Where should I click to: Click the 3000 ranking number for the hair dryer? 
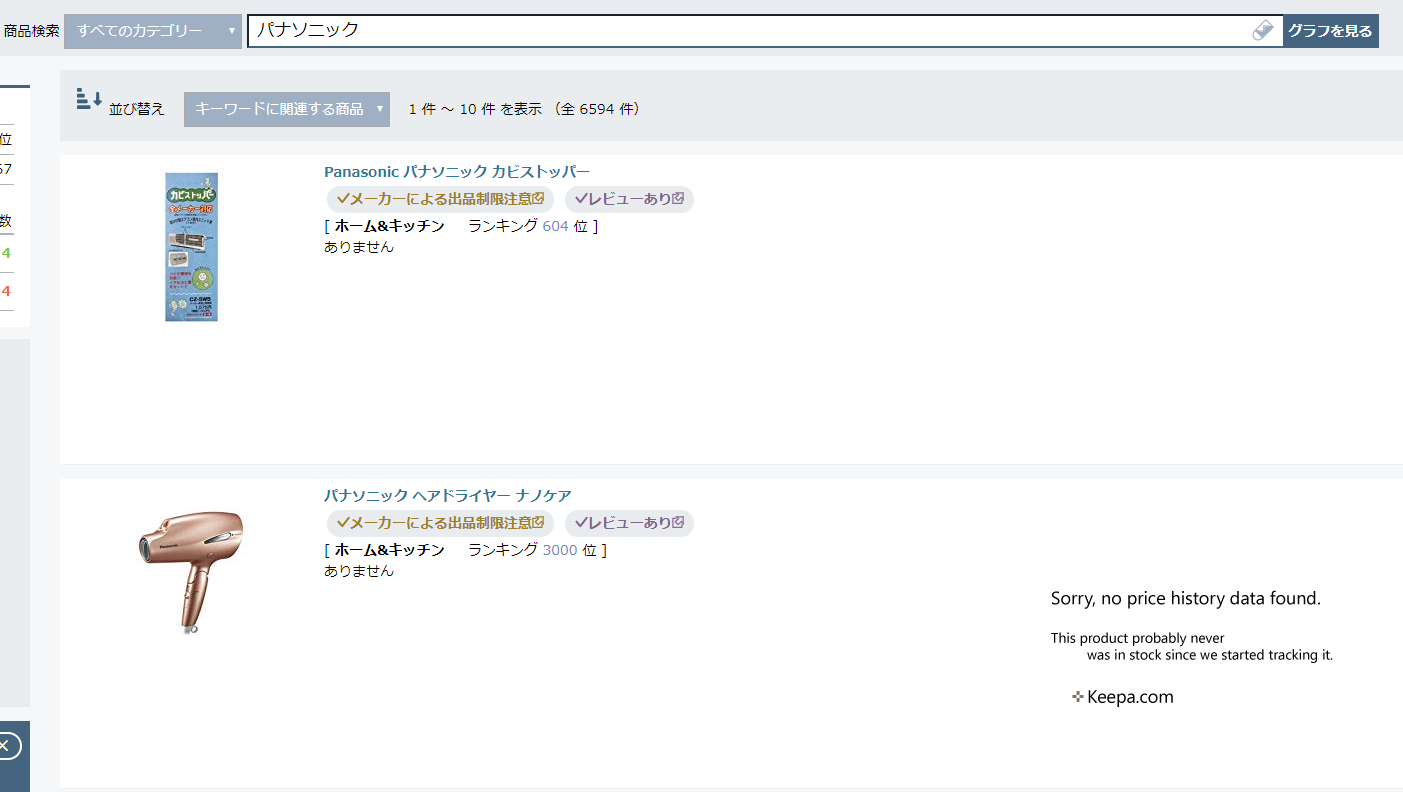click(559, 550)
